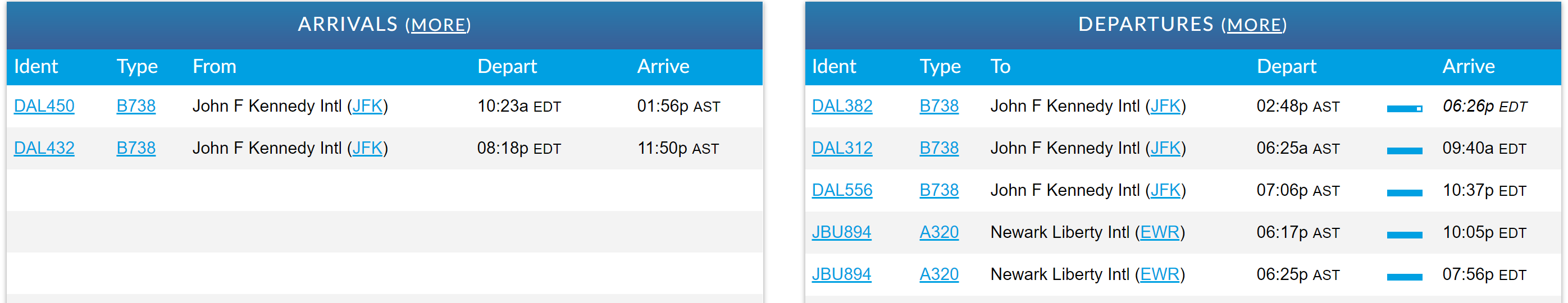
Task: View flight DAL312 details
Action: point(841,148)
